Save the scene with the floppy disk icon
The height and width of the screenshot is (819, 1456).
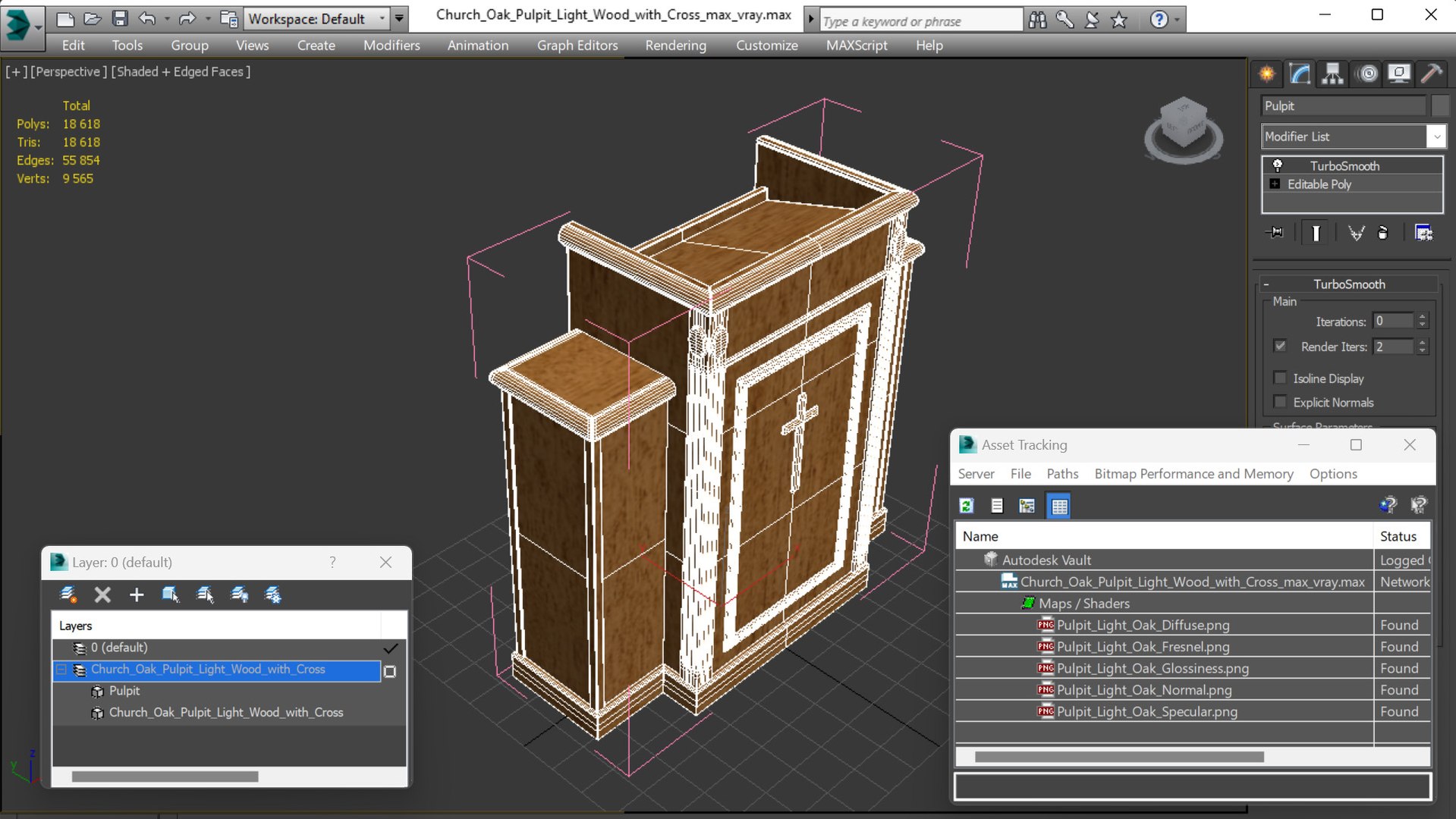click(120, 18)
